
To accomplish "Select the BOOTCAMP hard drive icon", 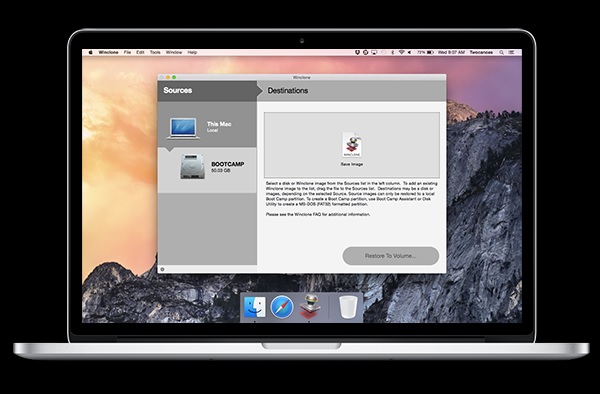I will 192,166.
